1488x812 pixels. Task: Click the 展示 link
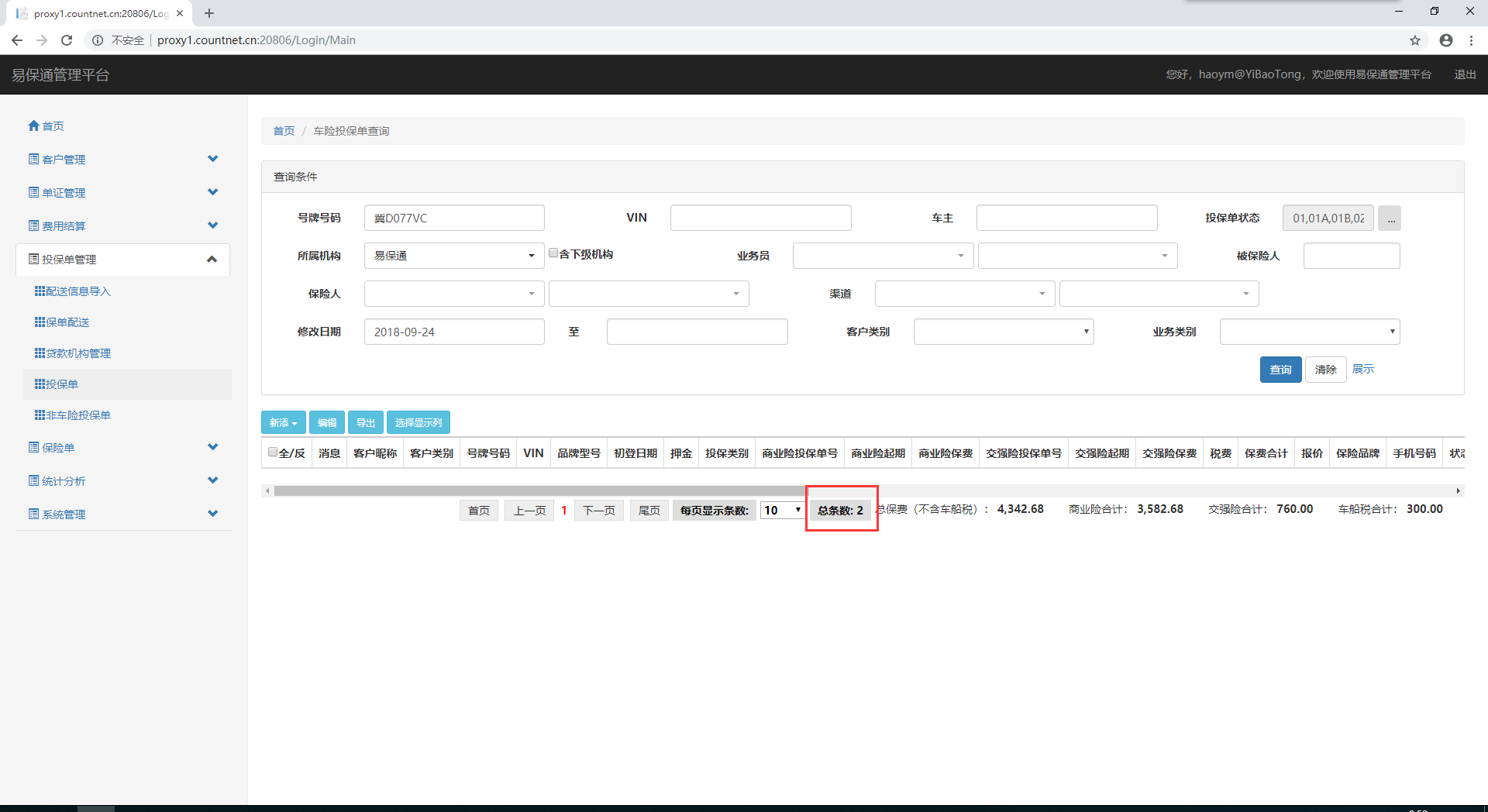[1363, 369]
